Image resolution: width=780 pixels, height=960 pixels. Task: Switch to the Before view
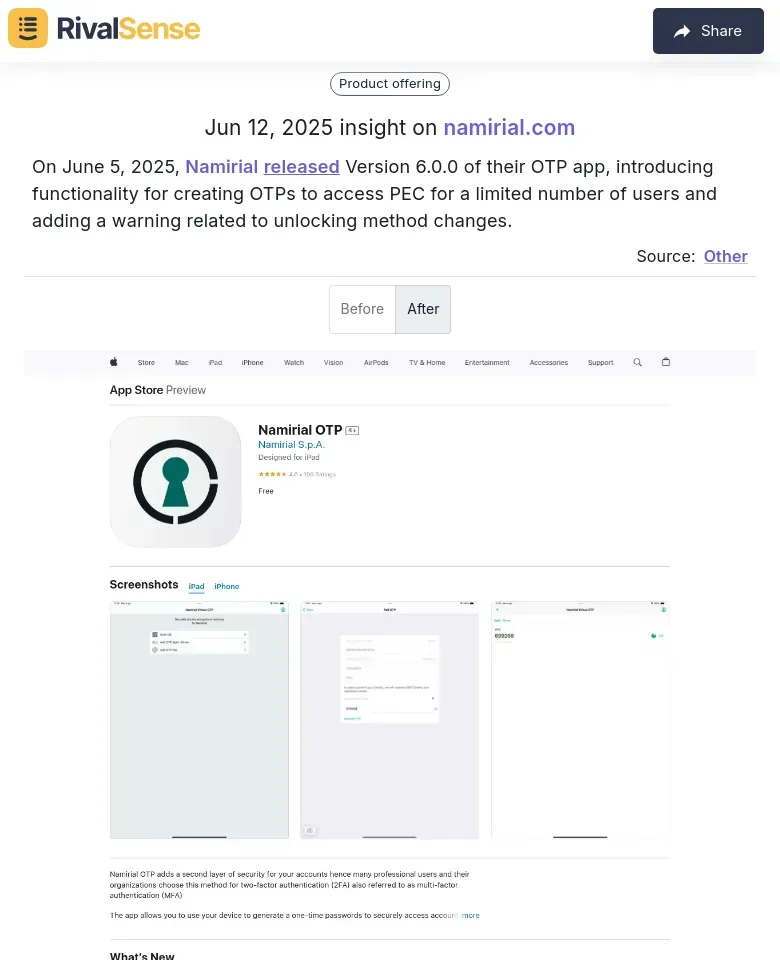pos(362,309)
